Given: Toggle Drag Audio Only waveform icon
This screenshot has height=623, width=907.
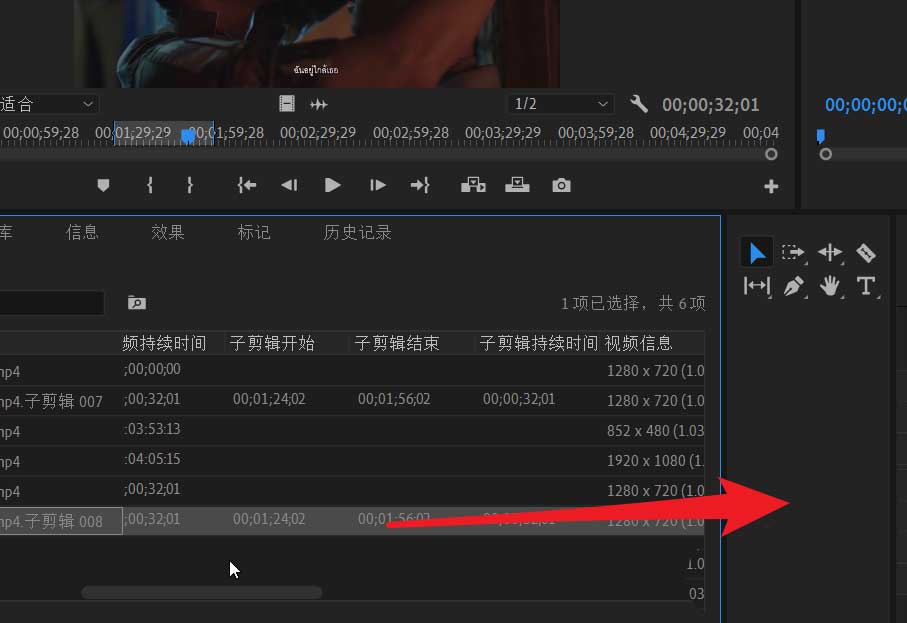Looking at the screenshot, I should (x=319, y=104).
